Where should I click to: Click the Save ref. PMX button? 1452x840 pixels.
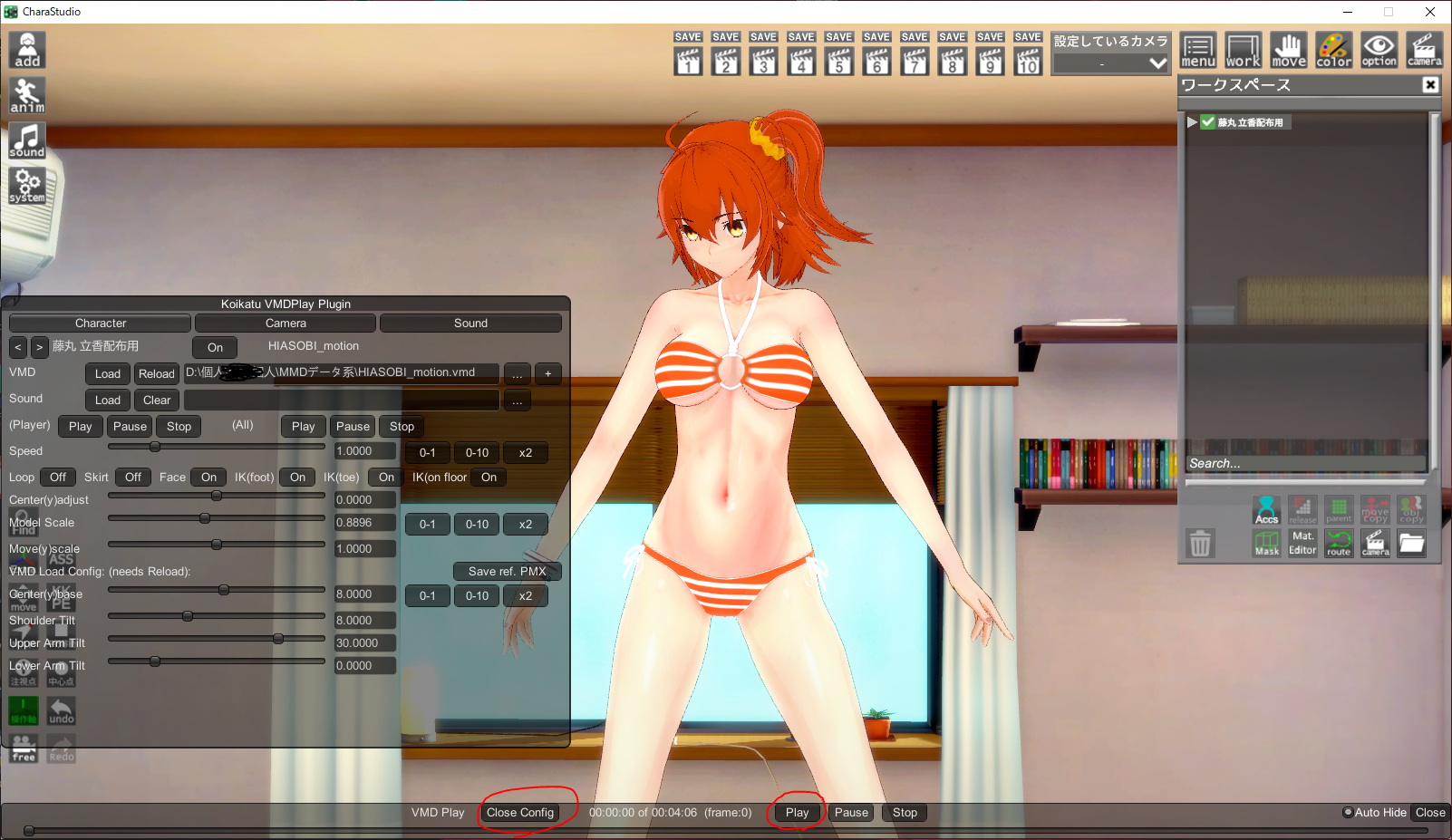[507, 572]
